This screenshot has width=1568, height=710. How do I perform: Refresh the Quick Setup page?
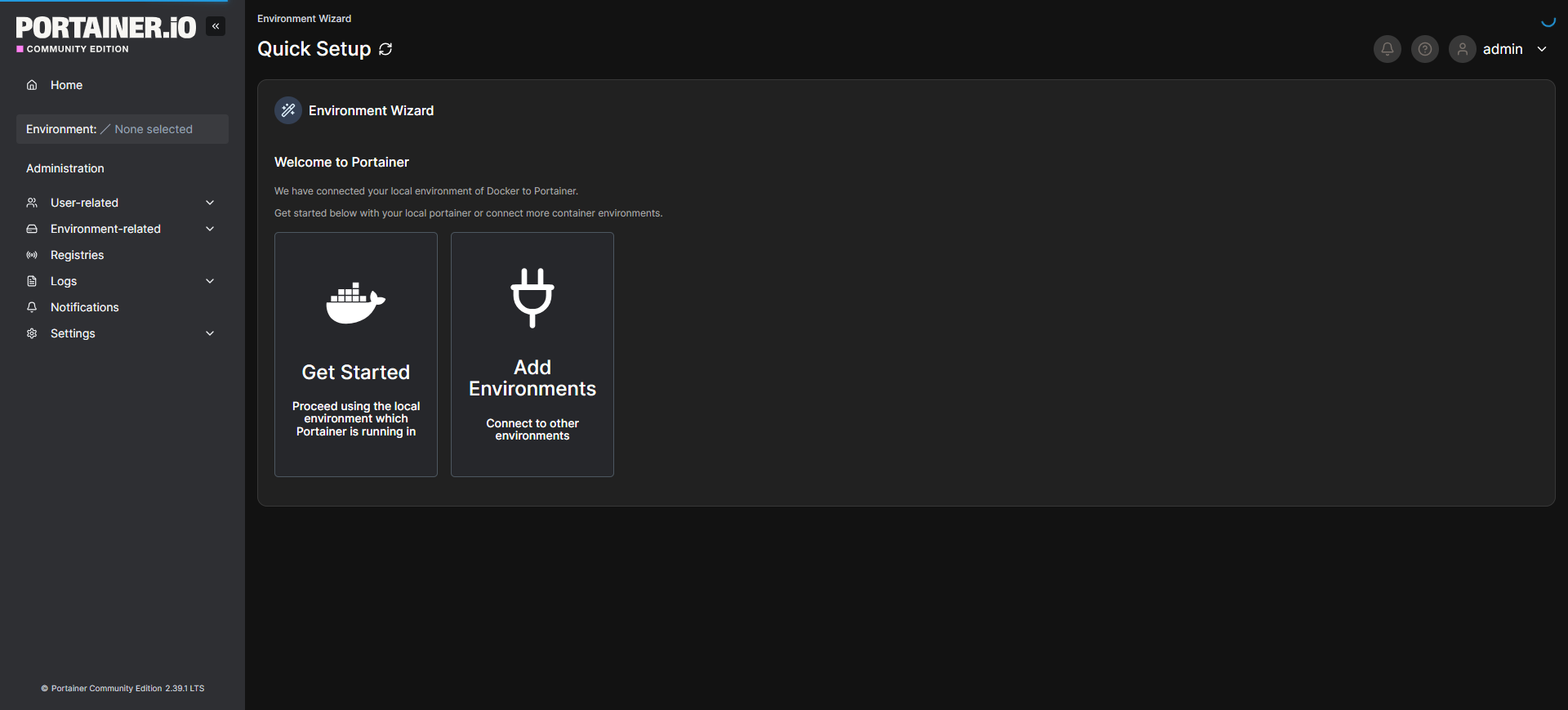coord(386,49)
